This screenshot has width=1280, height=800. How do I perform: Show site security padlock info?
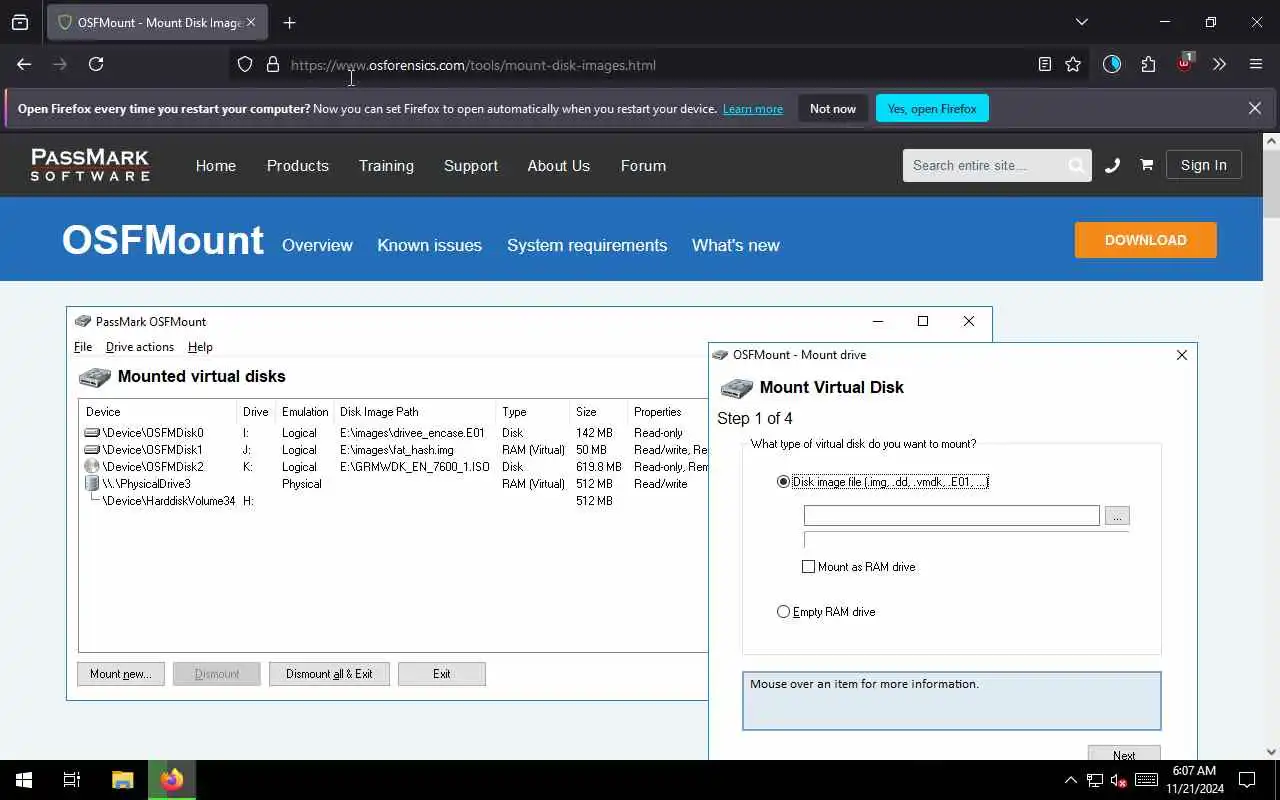272,64
